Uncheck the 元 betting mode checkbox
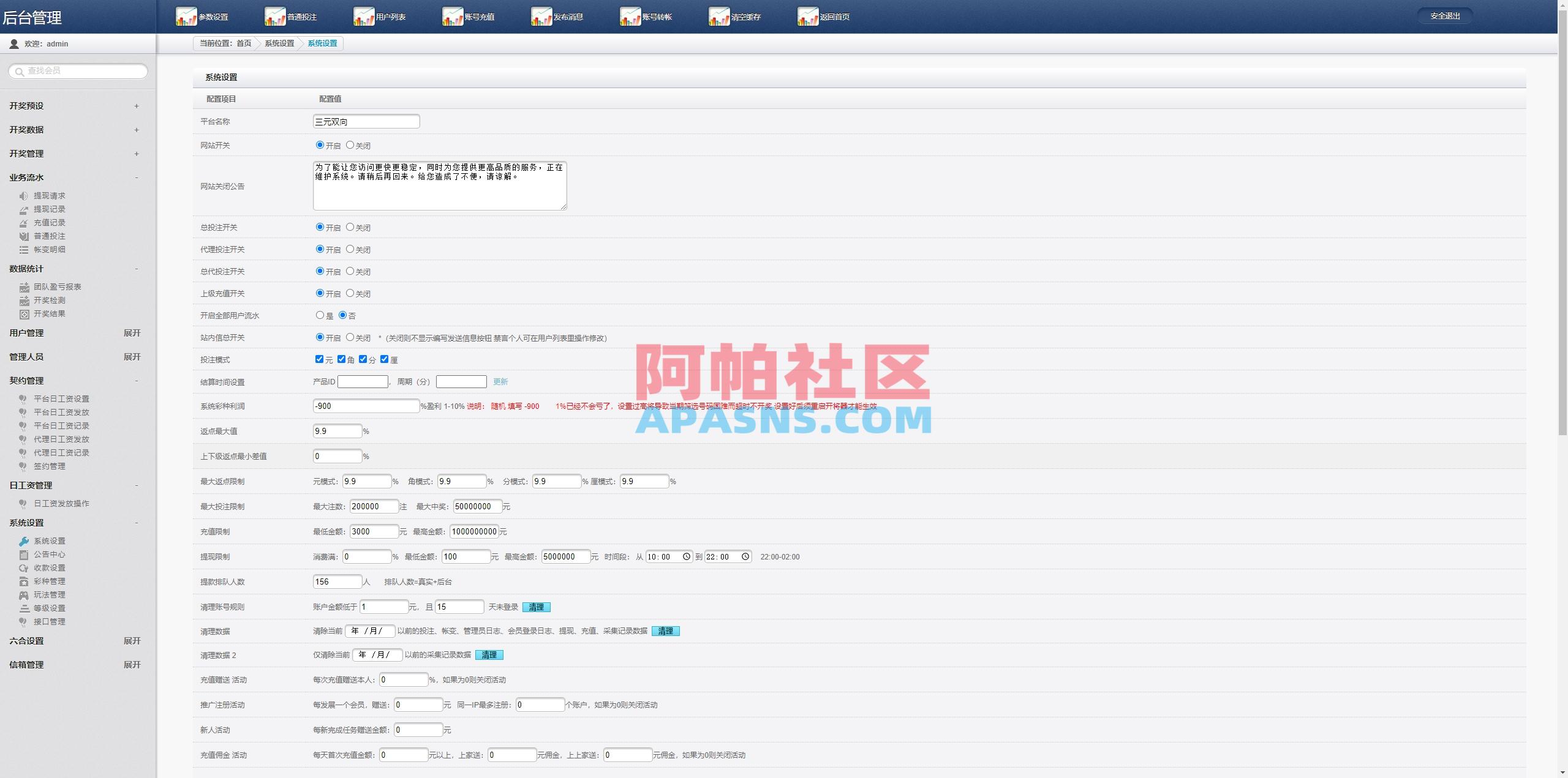Screen dimensions: 1568x778 pos(319,359)
